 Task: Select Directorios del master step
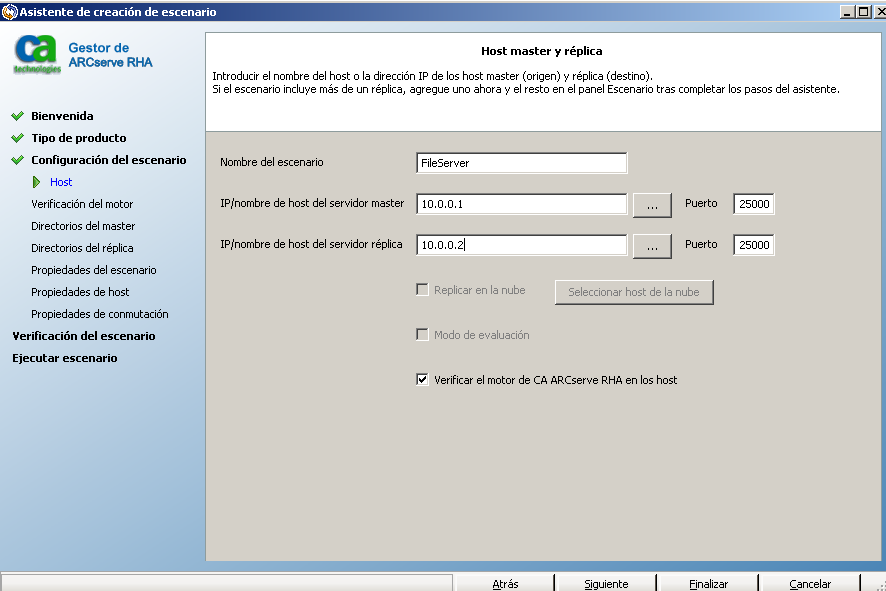click(83, 226)
